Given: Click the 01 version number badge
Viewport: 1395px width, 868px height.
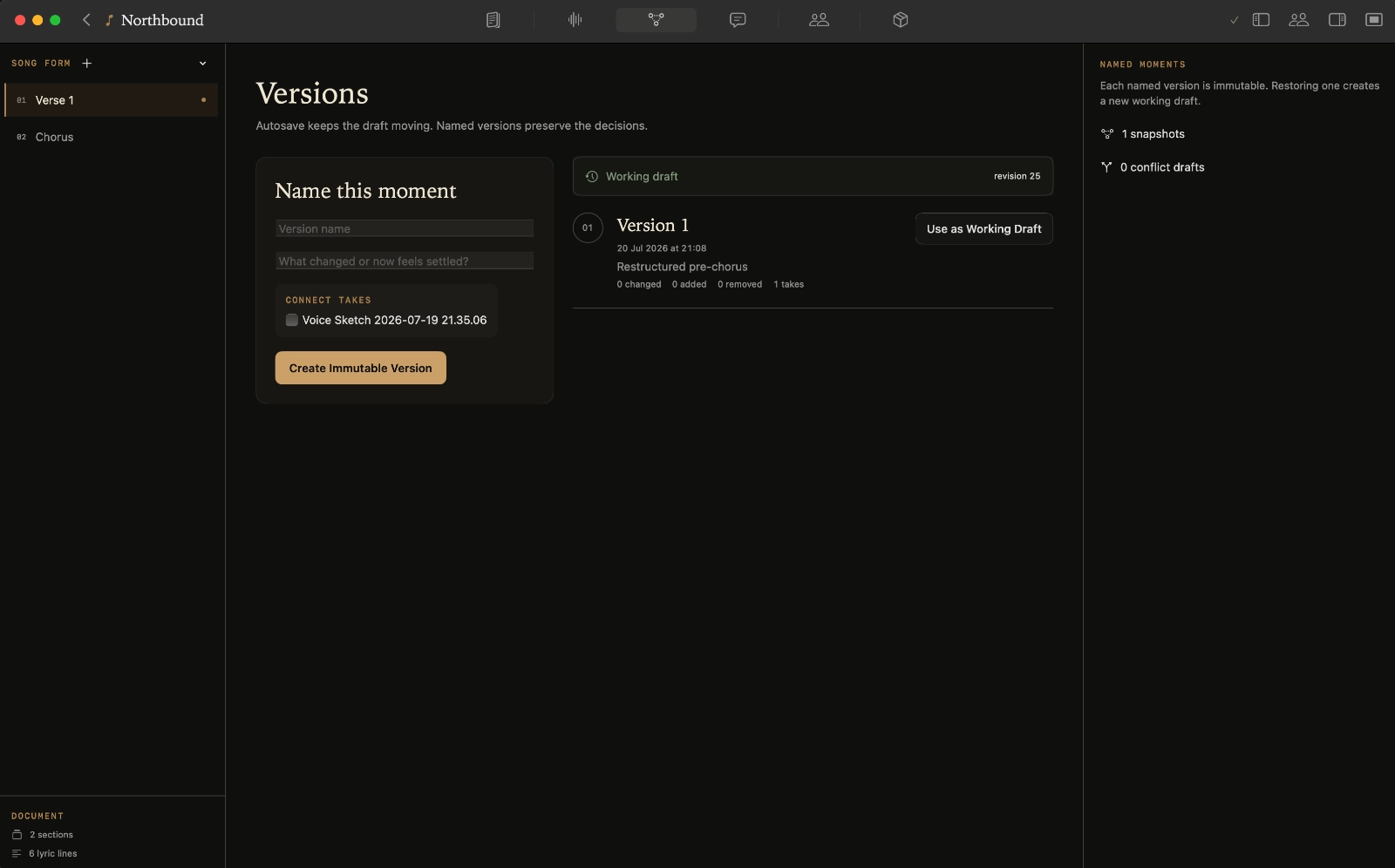Looking at the screenshot, I should [588, 227].
